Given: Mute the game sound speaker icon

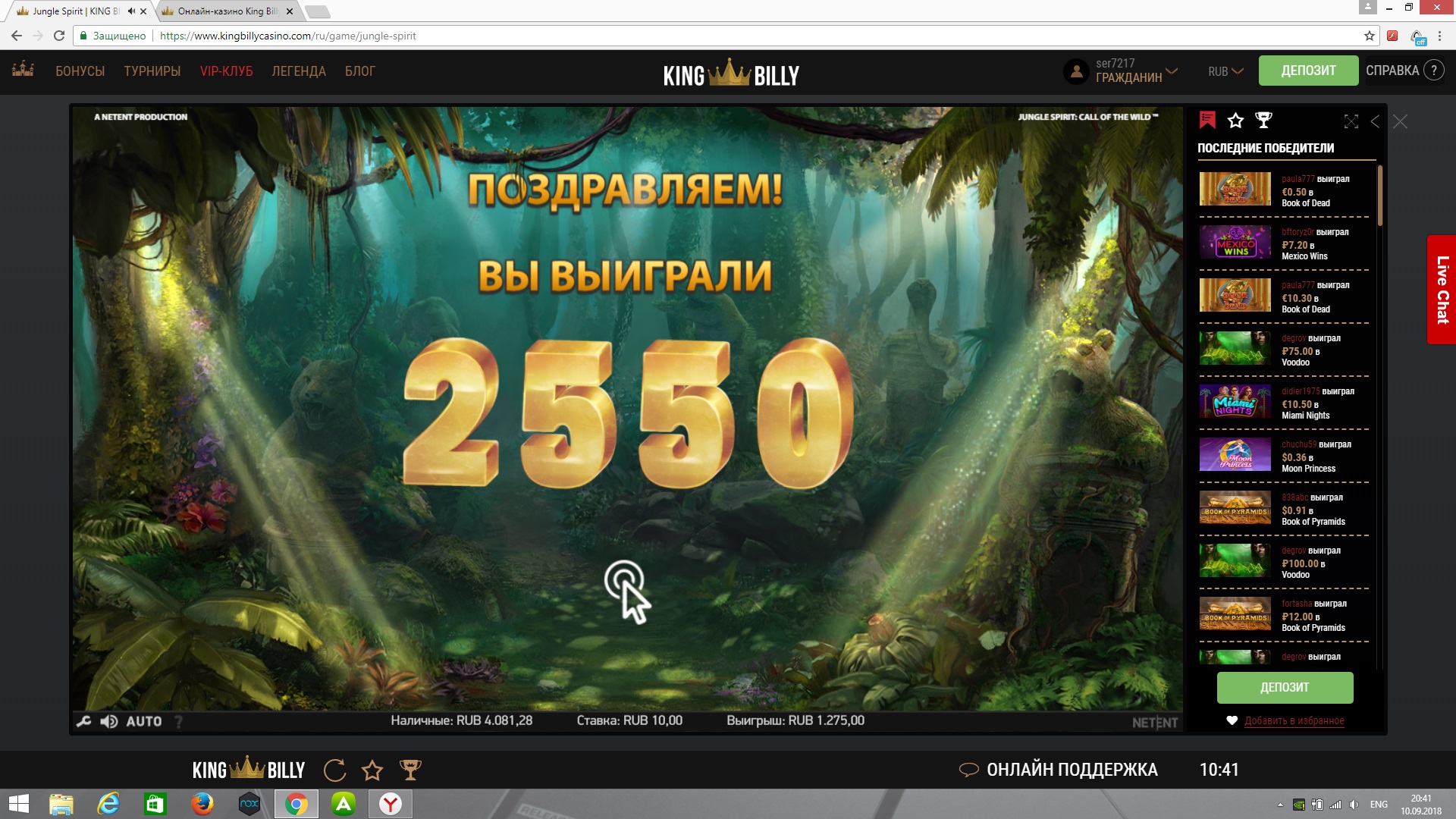Looking at the screenshot, I should click(x=109, y=721).
